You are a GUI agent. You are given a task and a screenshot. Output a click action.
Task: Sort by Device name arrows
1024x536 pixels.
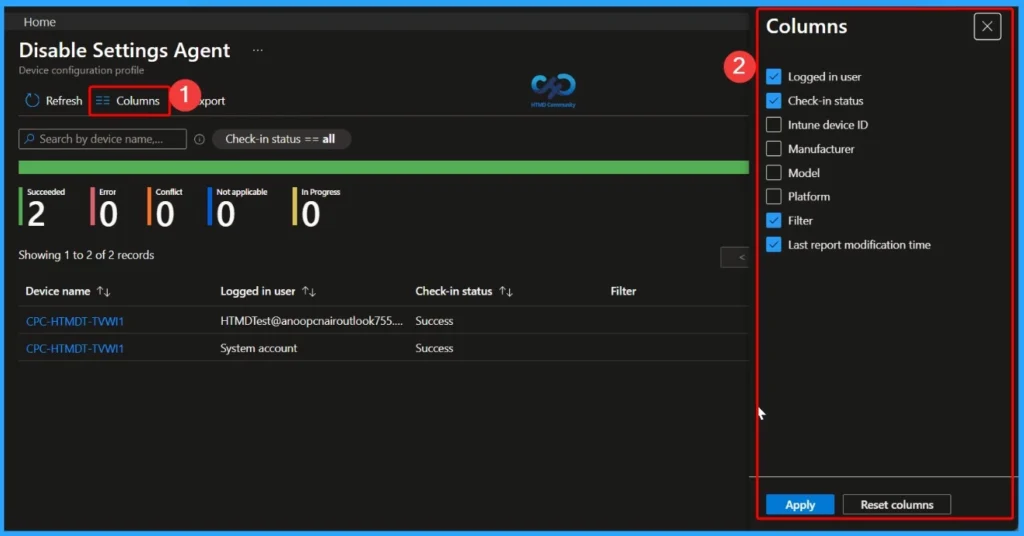pyautogui.click(x=103, y=291)
